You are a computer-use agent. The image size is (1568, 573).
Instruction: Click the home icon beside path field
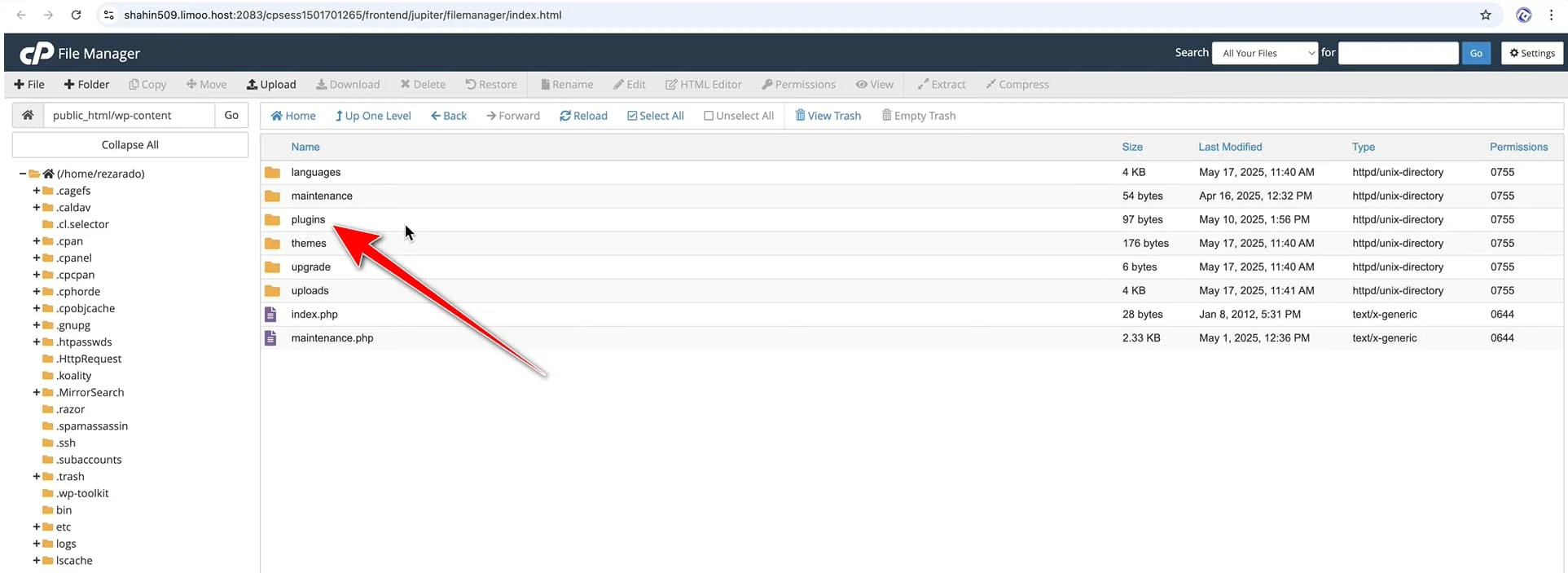click(x=28, y=115)
